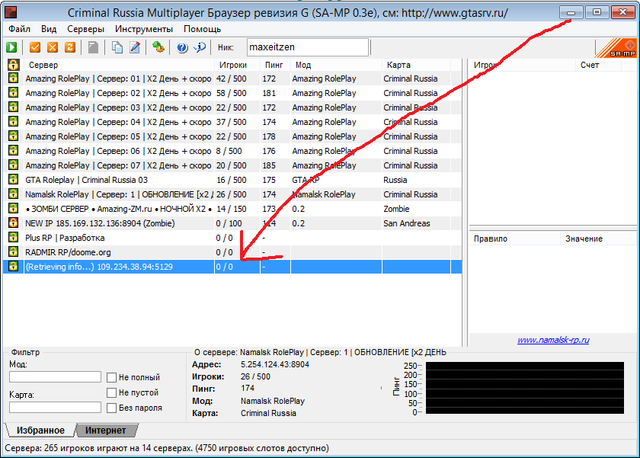640x458 pixels.
Task: Click lock icon of GTA Roleplay row
Action: [13, 179]
